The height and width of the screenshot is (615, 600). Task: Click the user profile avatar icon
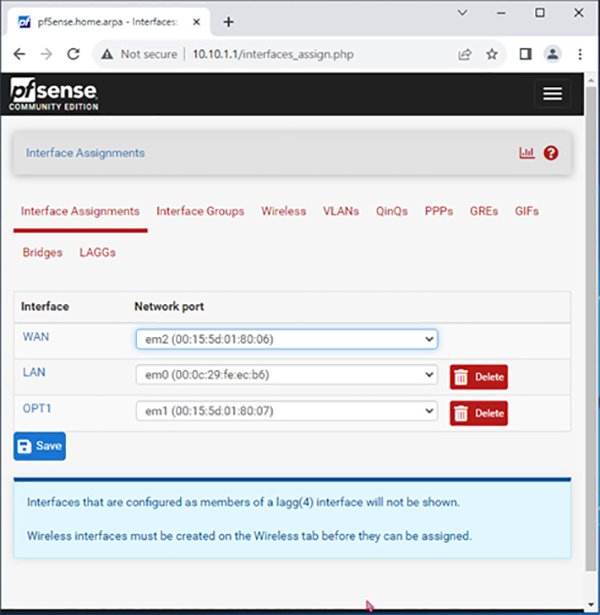coord(553,54)
